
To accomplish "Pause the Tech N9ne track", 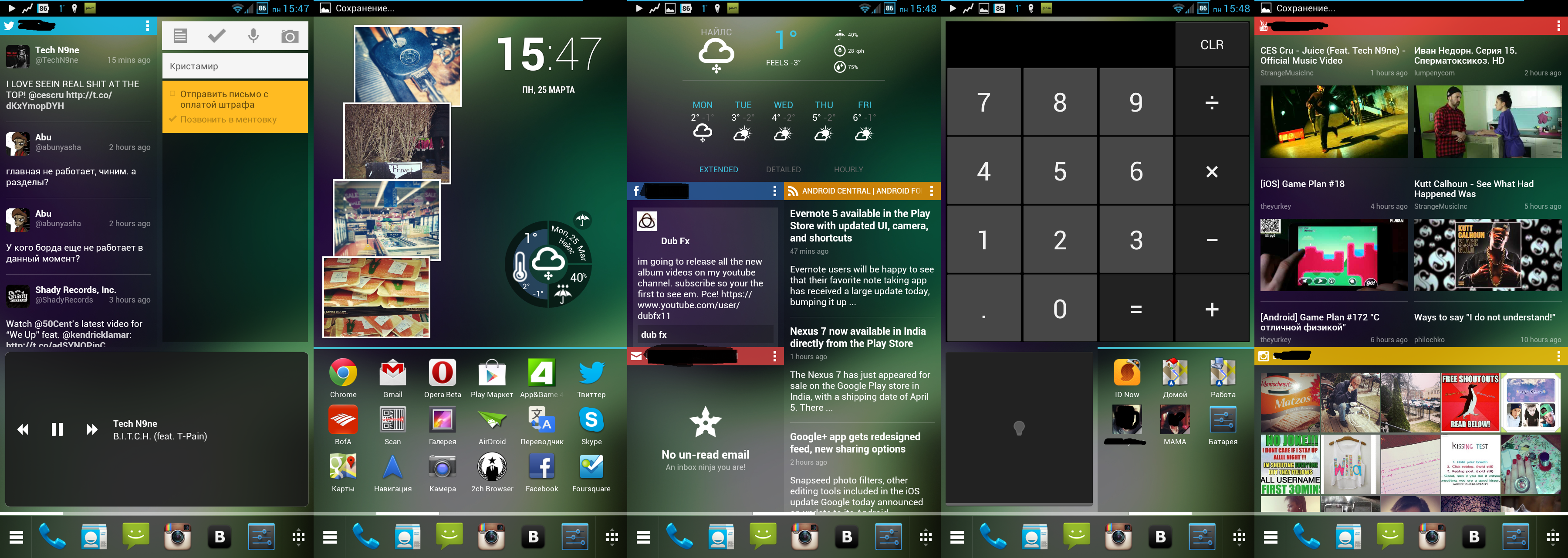I will 57,429.
